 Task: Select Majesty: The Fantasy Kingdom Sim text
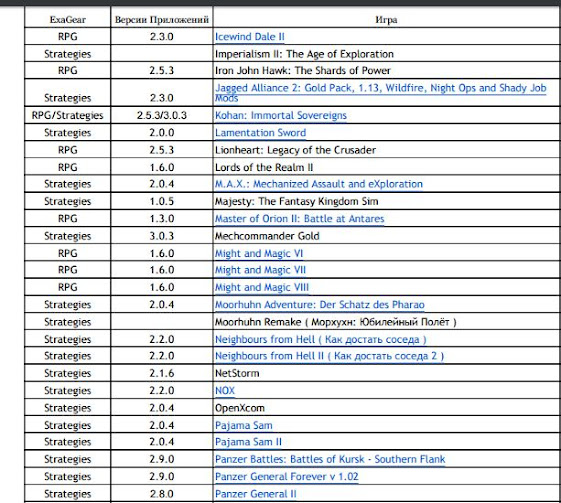pos(296,201)
